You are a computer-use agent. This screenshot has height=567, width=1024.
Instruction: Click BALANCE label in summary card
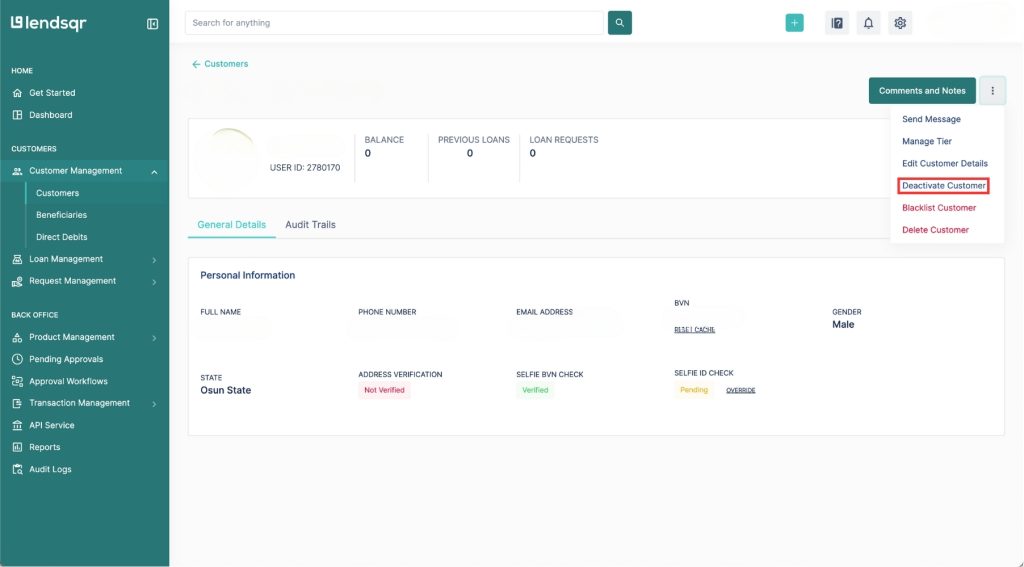coord(384,140)
